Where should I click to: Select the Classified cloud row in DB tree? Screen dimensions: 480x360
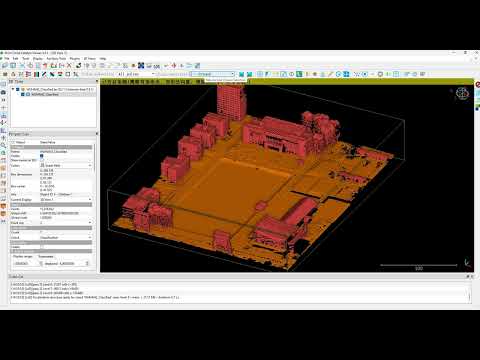point(45,94)
